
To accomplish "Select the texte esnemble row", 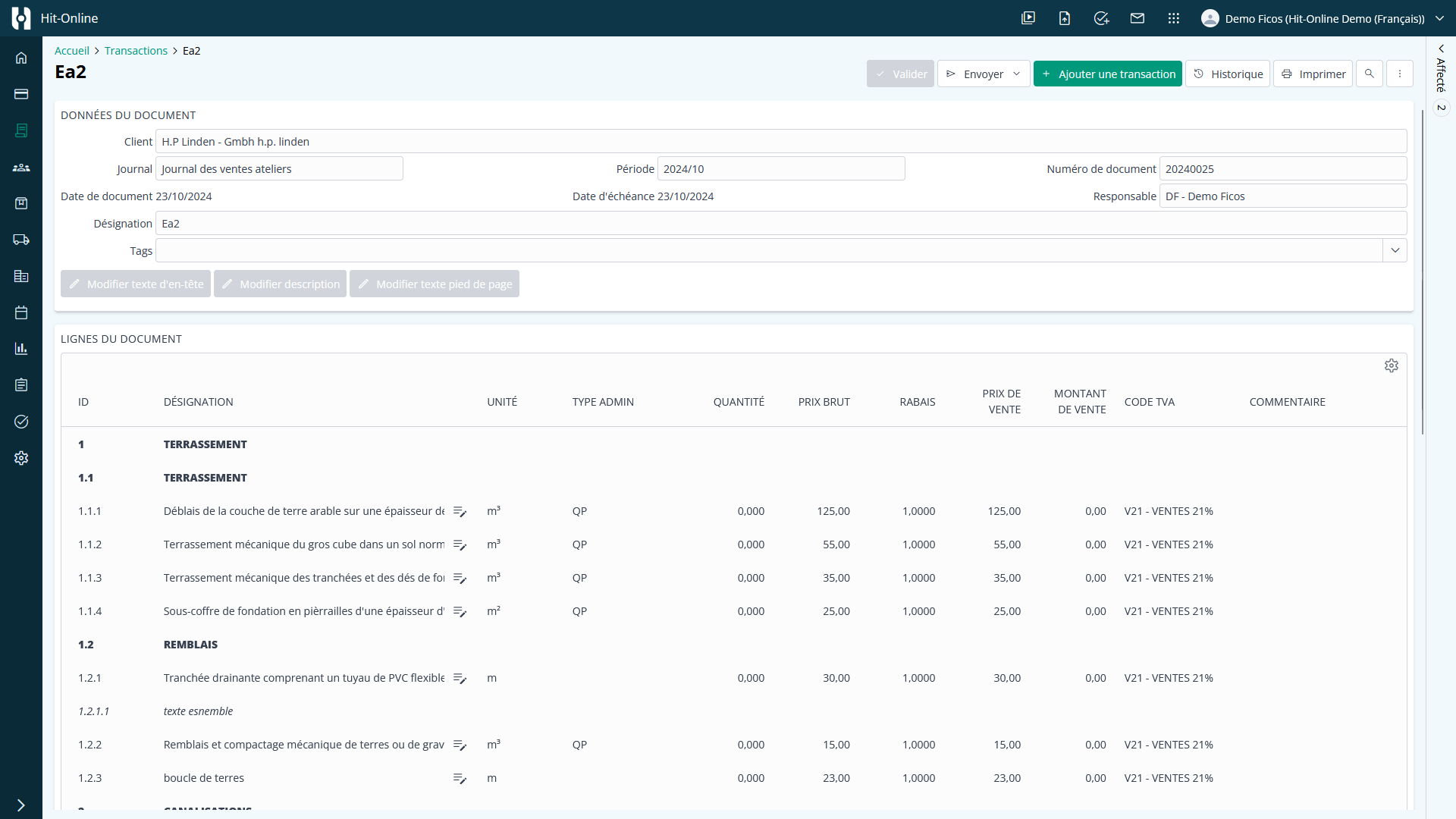I will 734,711.
